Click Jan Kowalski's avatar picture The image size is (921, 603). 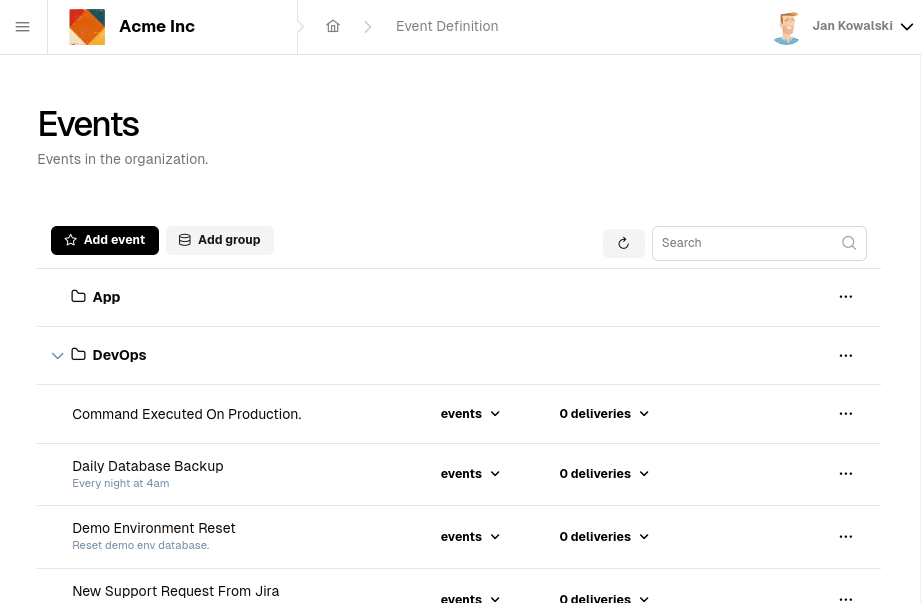tap(787, 27)
